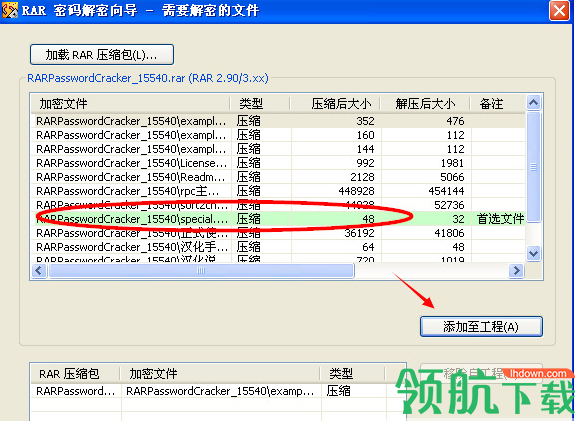Click the vertical scrollbar thumb in file list
575x421 pixels.
coord(533,167)
